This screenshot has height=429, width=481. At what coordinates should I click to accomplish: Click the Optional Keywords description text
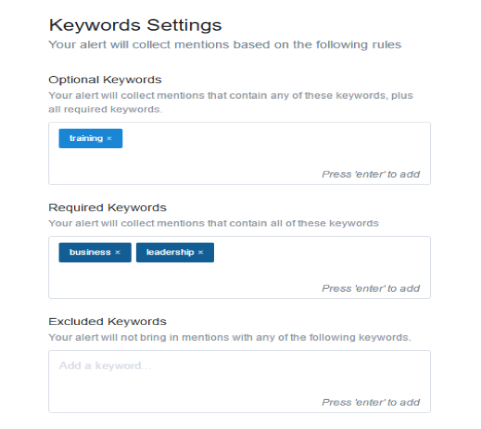tap(231, 102)
